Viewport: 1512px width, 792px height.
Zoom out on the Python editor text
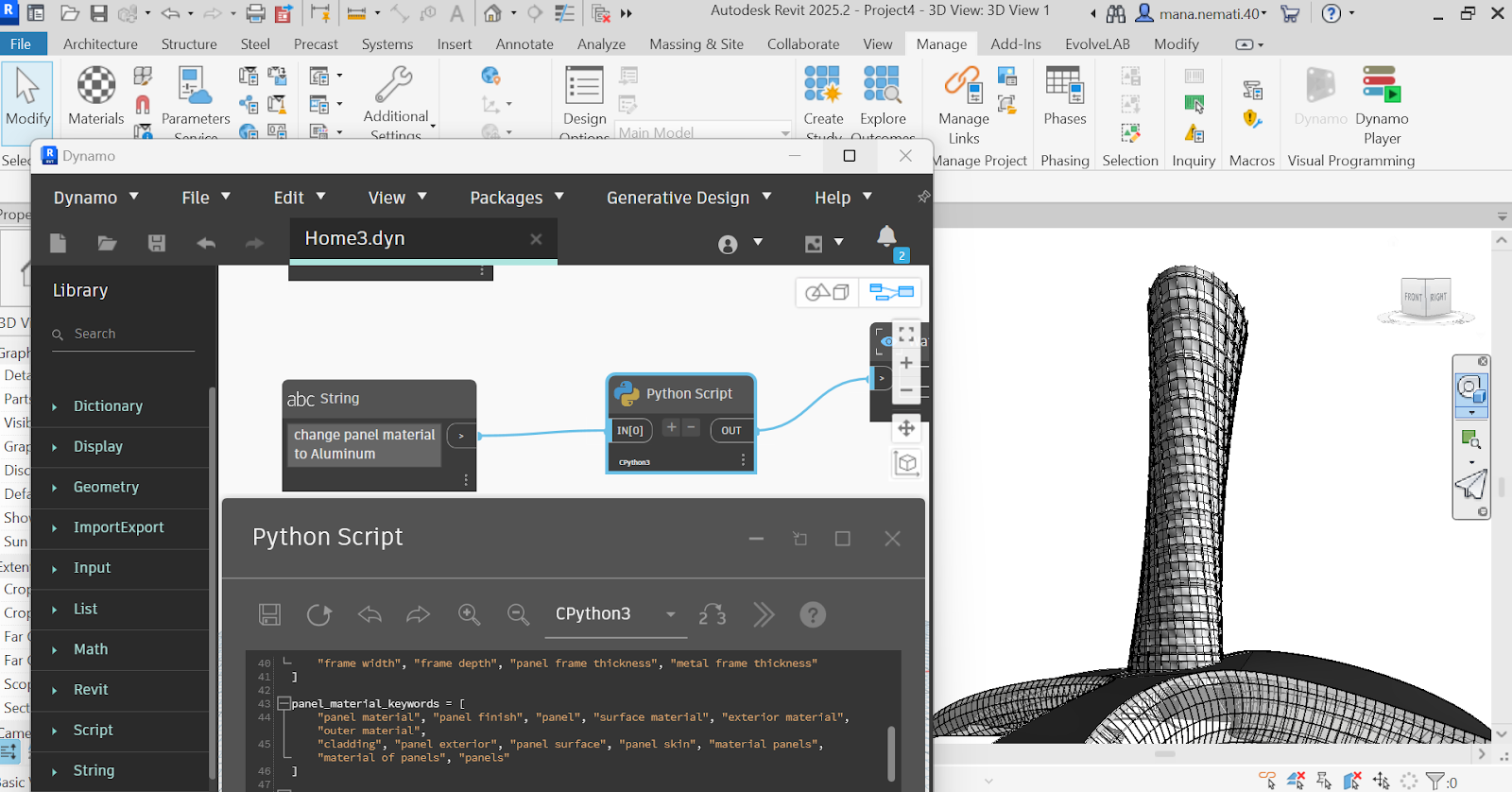coord(518,614)
